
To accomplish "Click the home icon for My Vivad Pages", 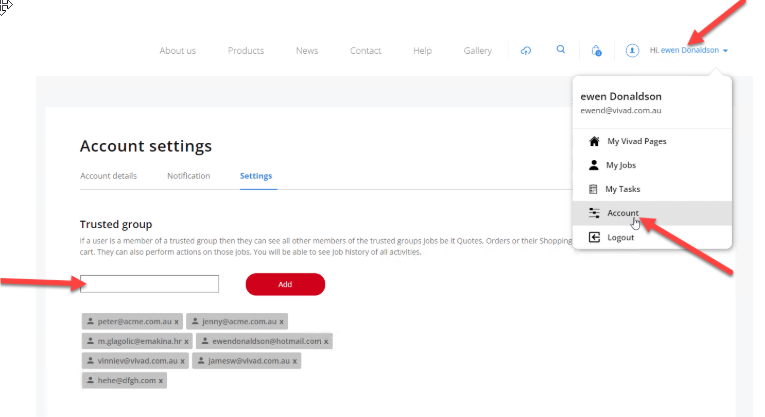I will click(x=594, y=141).
